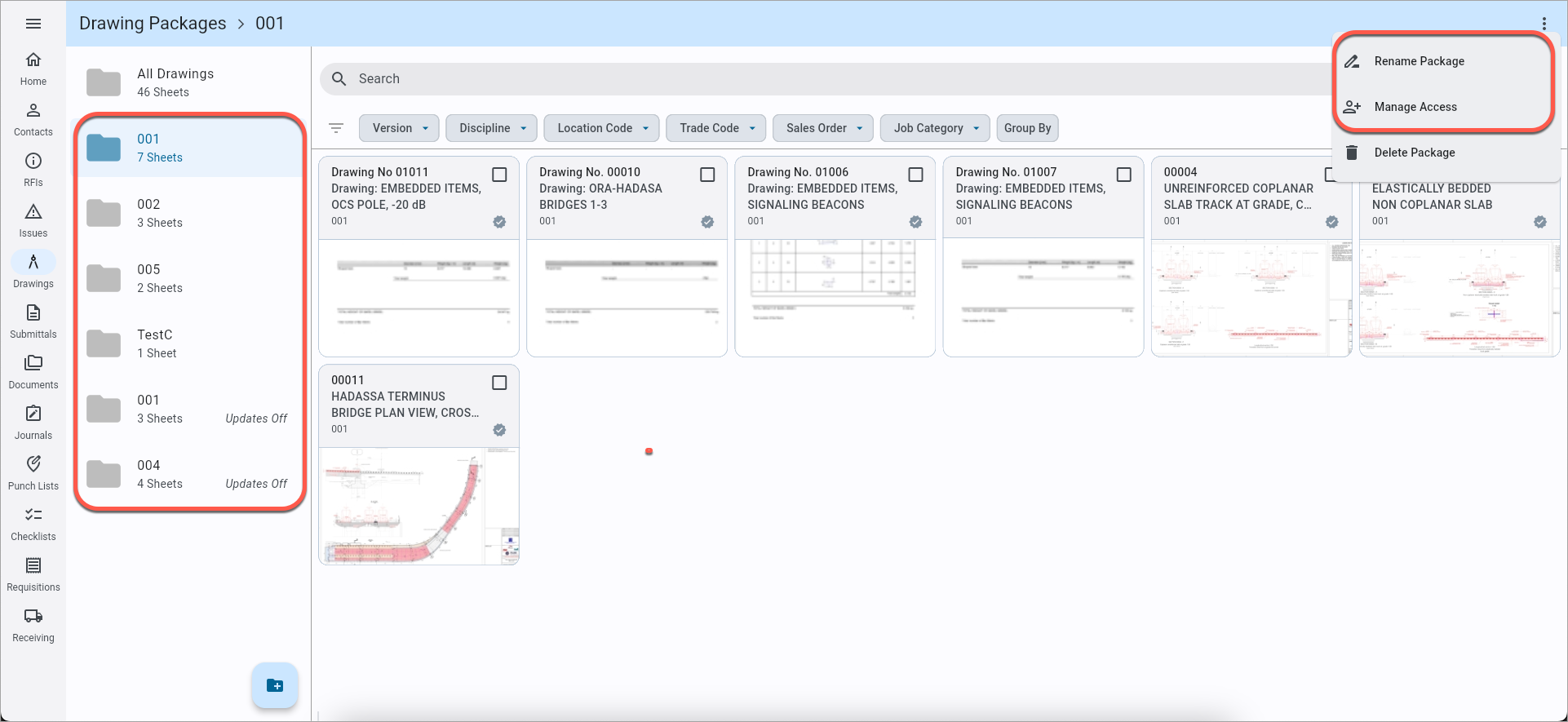Click verified badge on Drawing No 01011 card
The image size is (1568, 722).
coord(499,222)
